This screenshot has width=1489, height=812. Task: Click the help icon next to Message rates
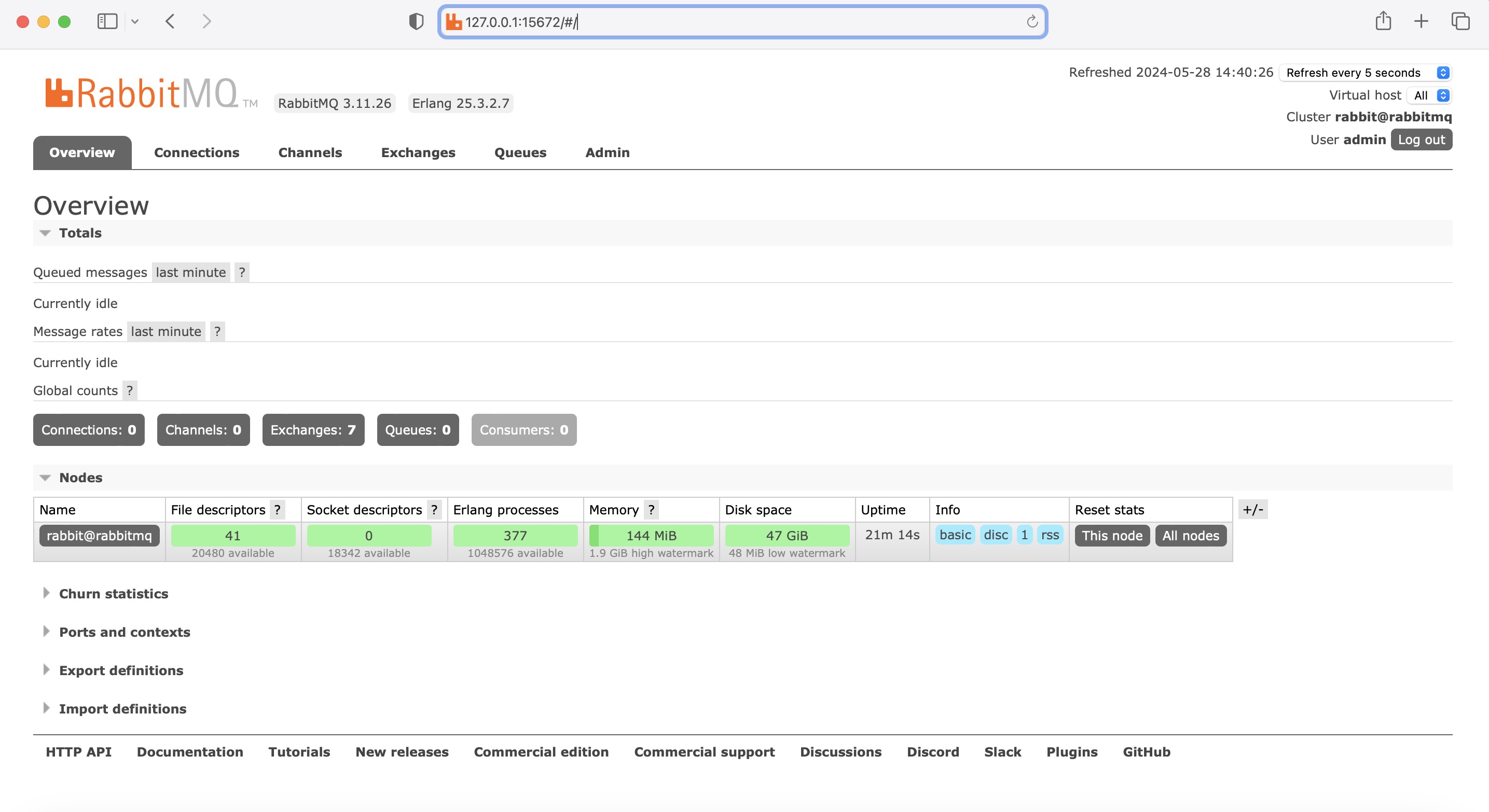(217, 331)
